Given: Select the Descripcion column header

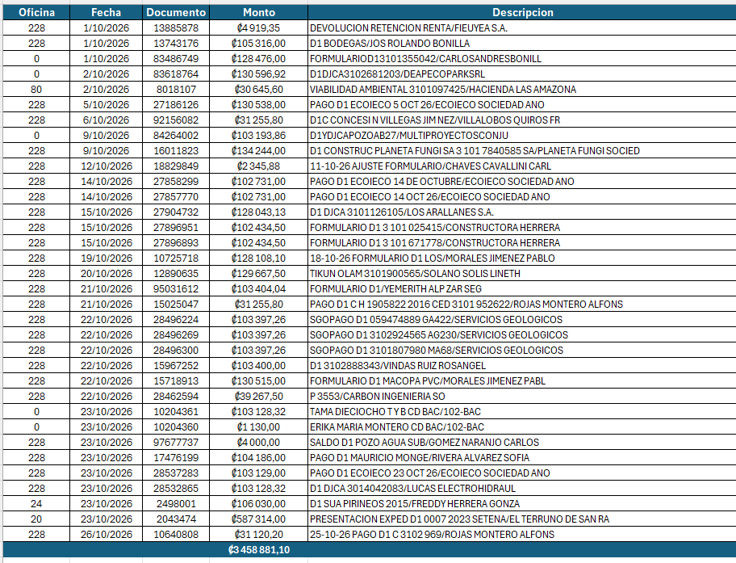Looking at the screenshot, I should tap(522, 12).
